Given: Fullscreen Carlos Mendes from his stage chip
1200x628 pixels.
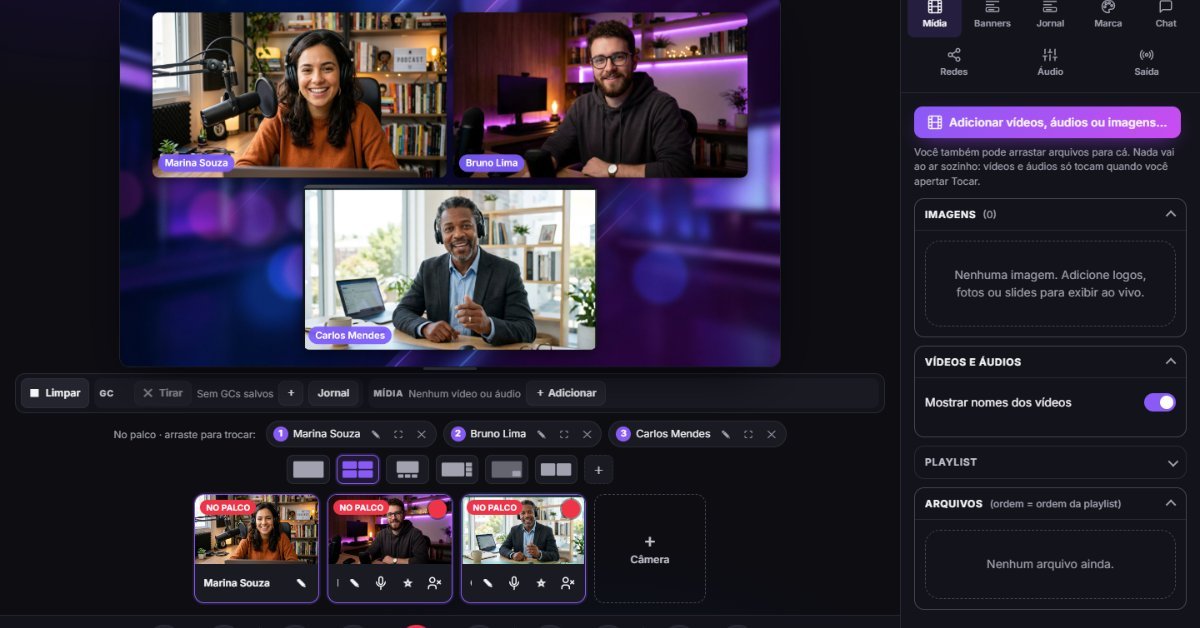Looking at the screenshot, I should click(x=748, y=434).
